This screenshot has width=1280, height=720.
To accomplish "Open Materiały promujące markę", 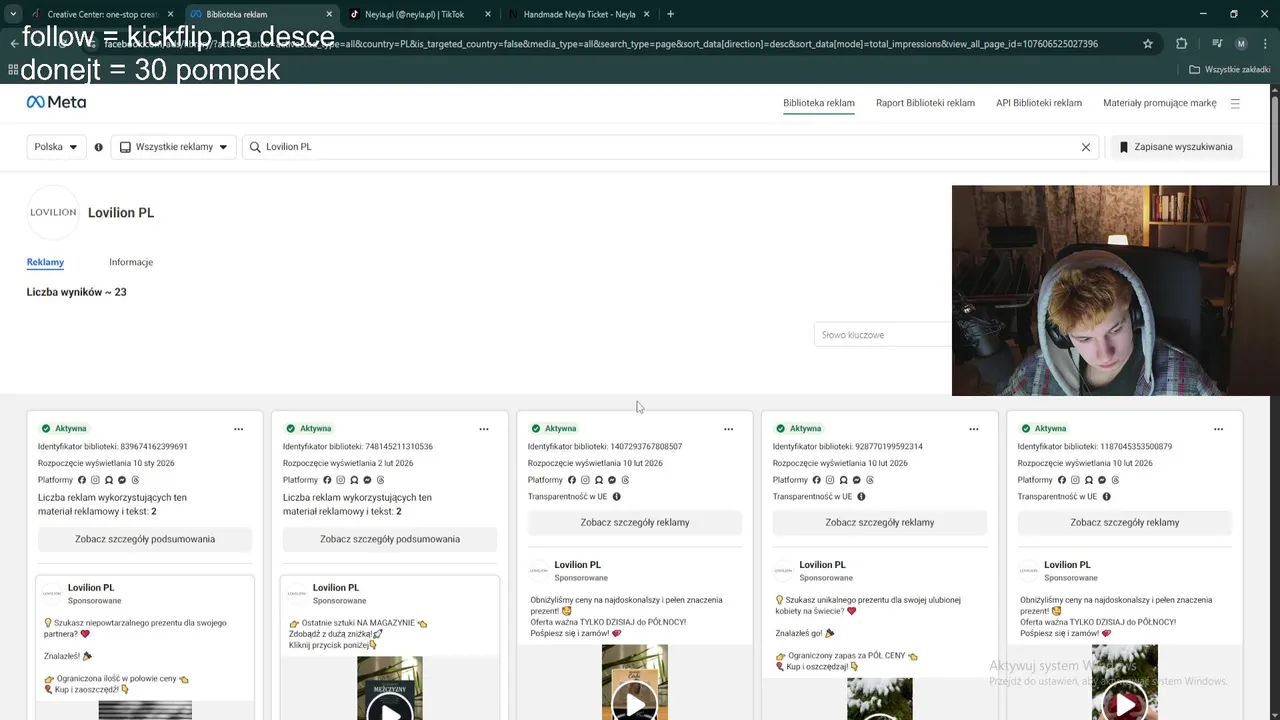I will [1160, 103].
